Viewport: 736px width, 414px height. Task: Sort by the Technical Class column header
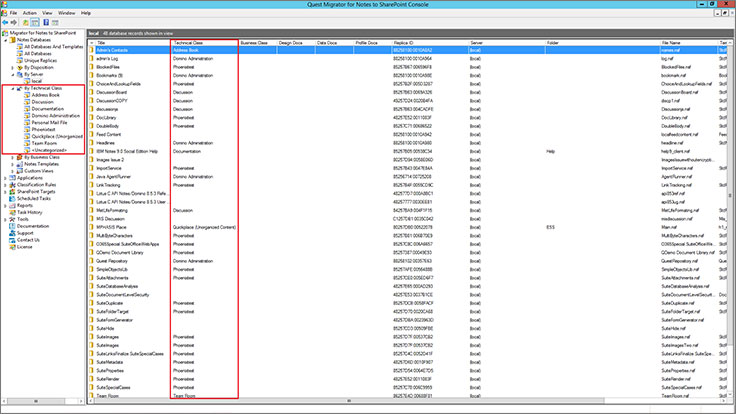205,43
